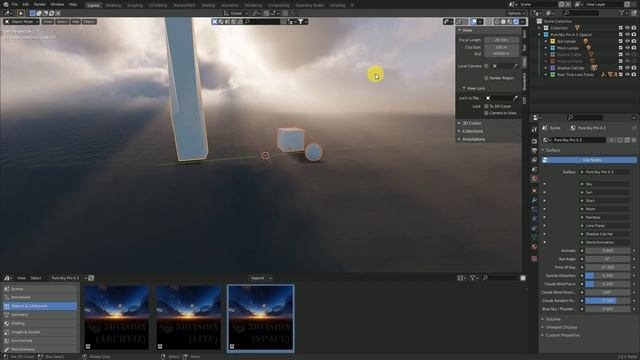Open the Modifiers wrench properties tab
Viewport: 640px width, 360px height.
(534, 200)
